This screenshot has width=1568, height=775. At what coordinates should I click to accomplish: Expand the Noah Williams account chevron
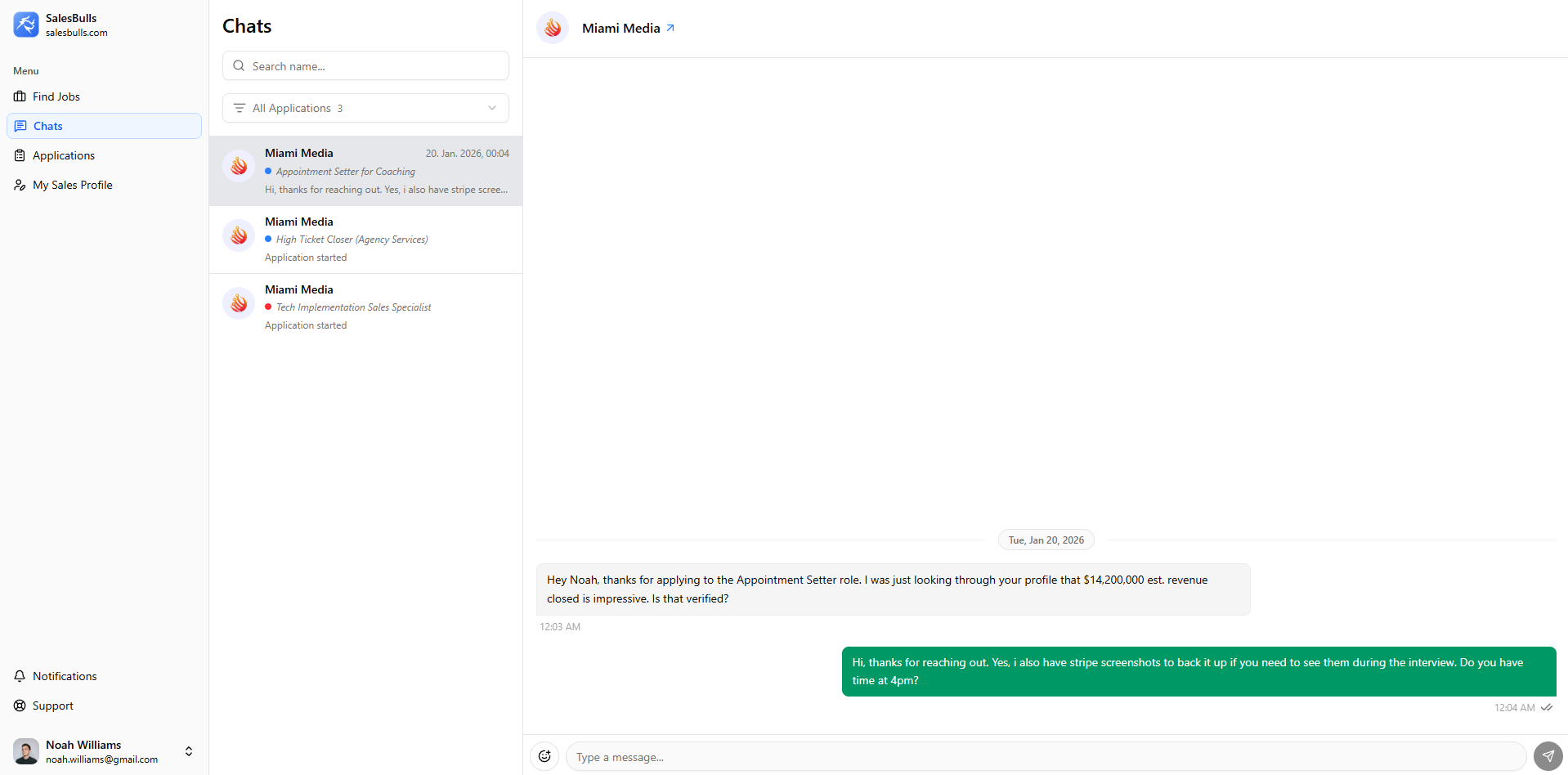pyautogui.click(x=188, y=751)
